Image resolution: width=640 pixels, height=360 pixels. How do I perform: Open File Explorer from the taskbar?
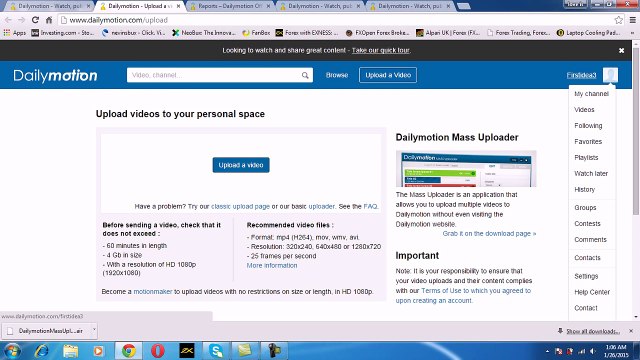[x=70, y=351]
